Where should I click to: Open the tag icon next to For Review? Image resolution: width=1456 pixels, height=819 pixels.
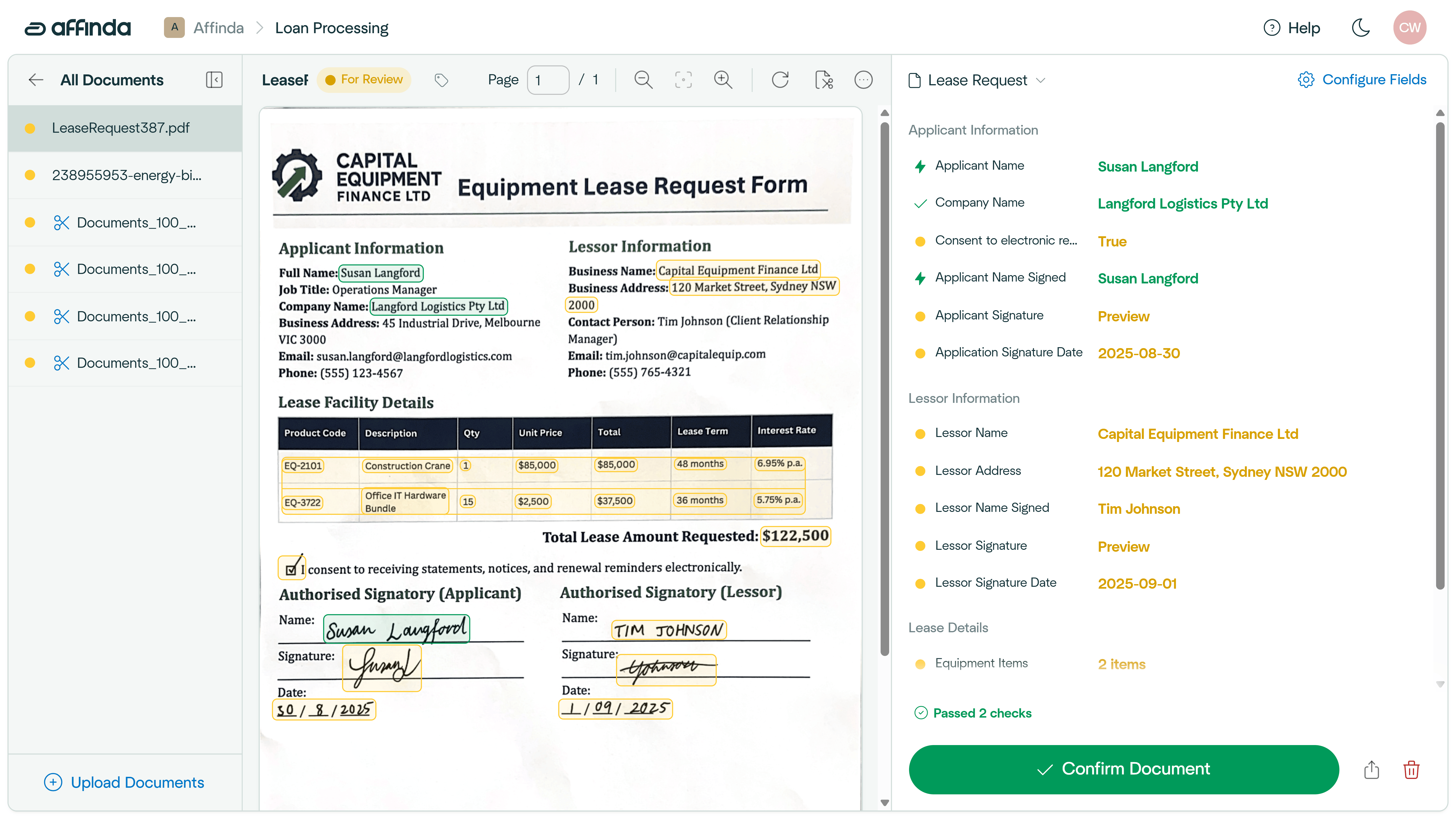tap(442, 80)
